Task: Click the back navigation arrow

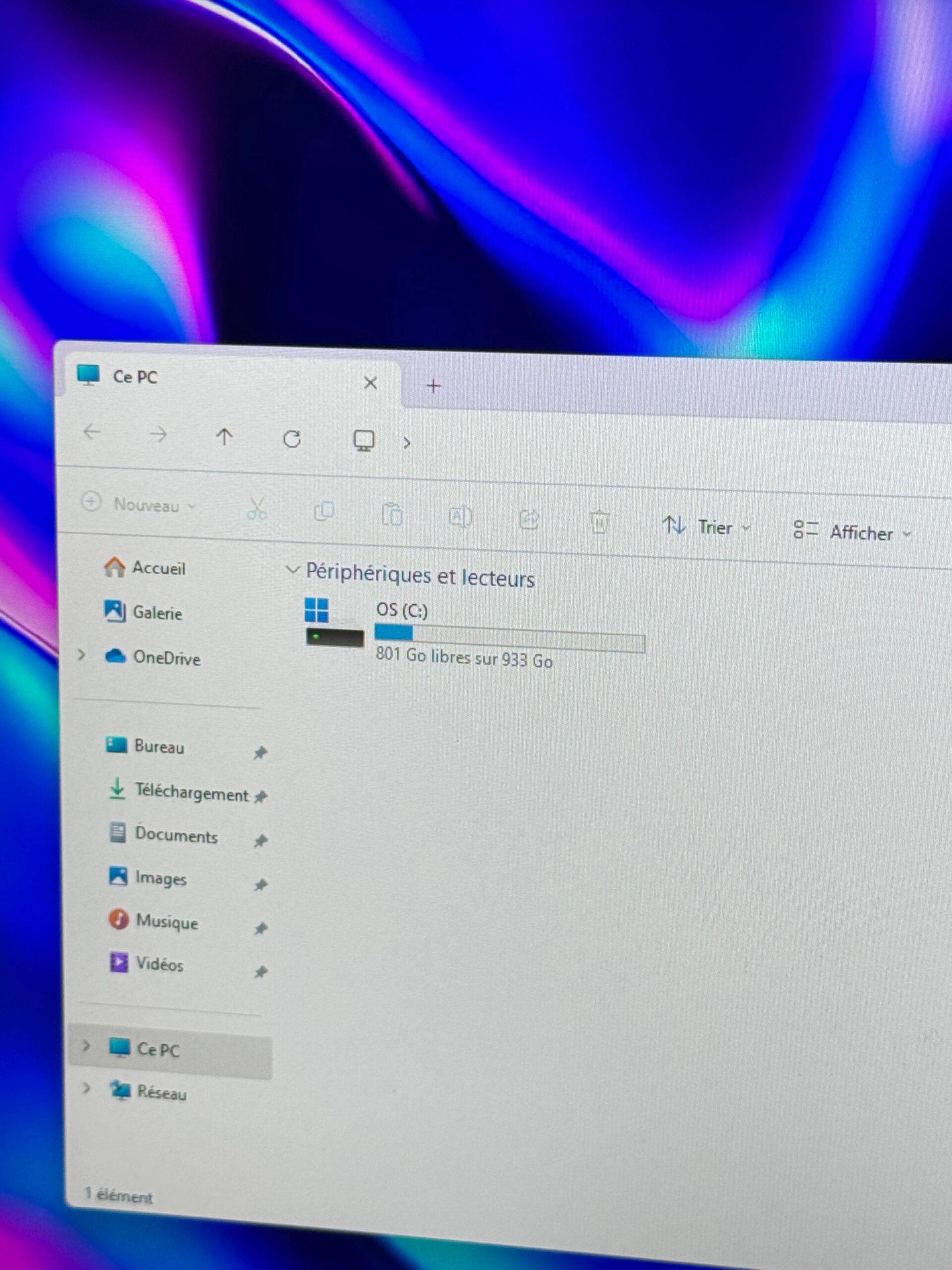Action: click(92, 431)
